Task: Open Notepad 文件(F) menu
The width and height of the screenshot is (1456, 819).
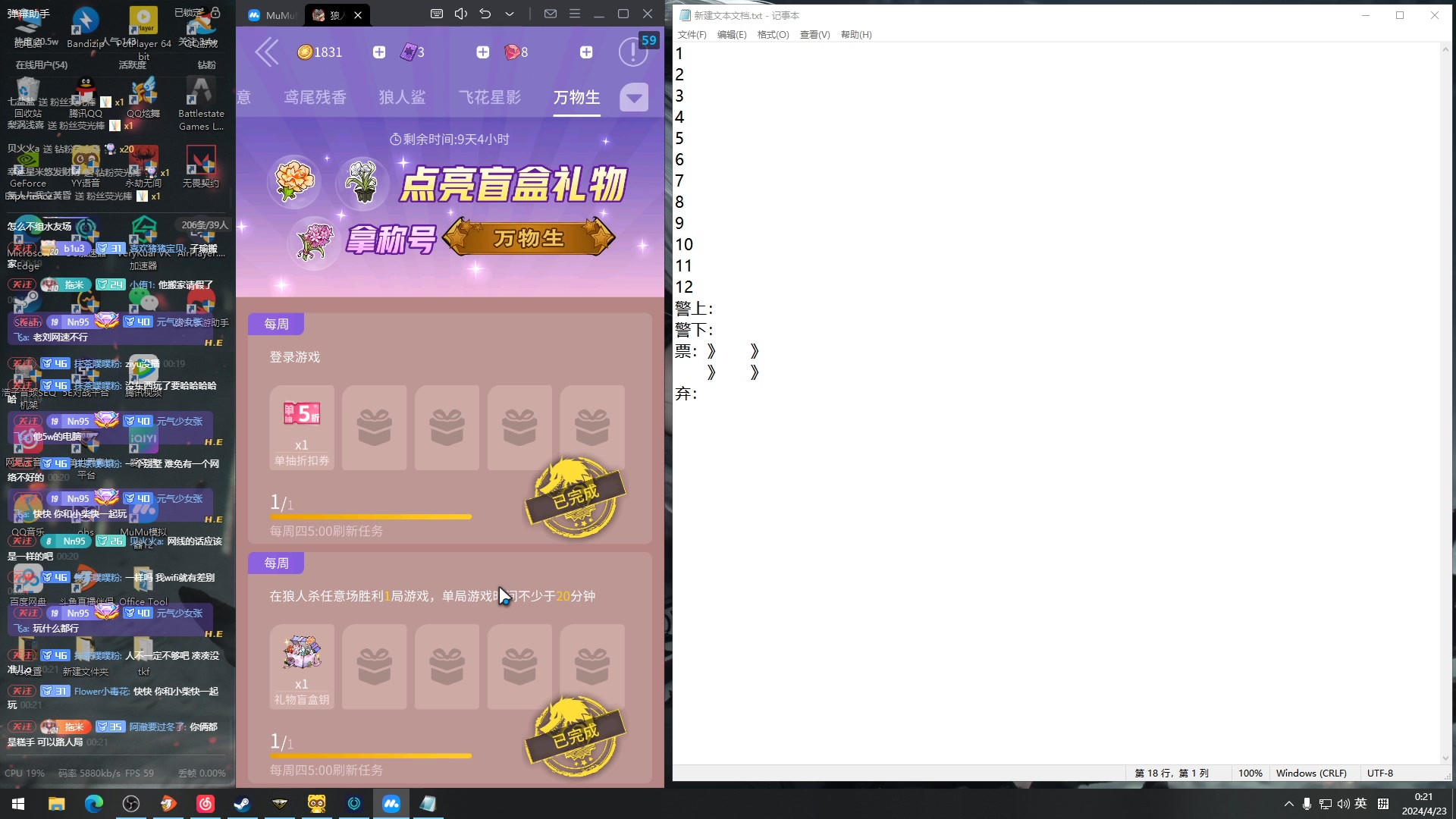Action: [x=692, y=35]
